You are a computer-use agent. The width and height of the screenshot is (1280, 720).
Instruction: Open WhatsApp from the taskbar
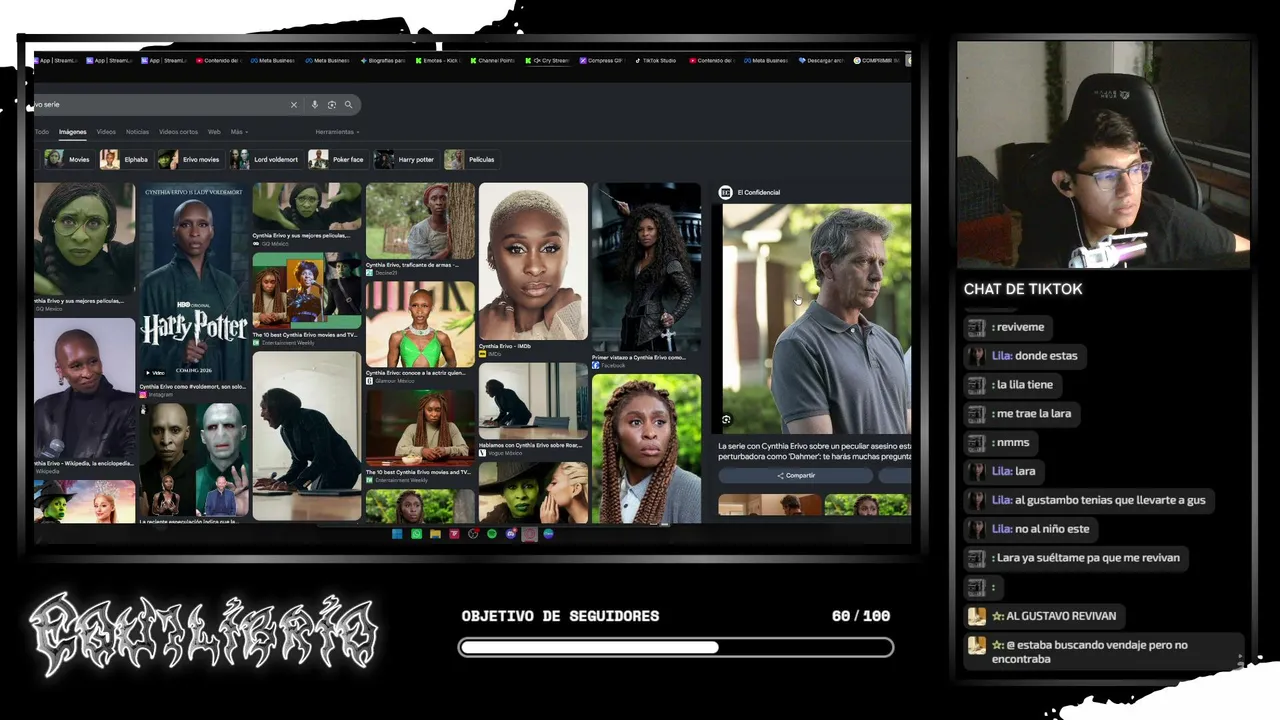[416, 534]
